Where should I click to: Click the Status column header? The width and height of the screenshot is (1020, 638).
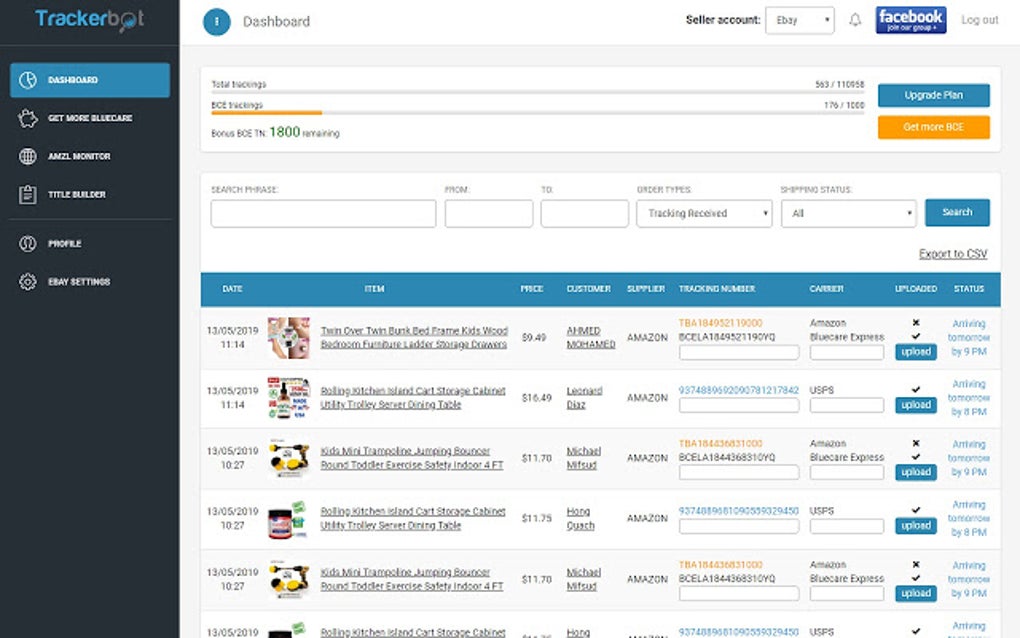969,289
